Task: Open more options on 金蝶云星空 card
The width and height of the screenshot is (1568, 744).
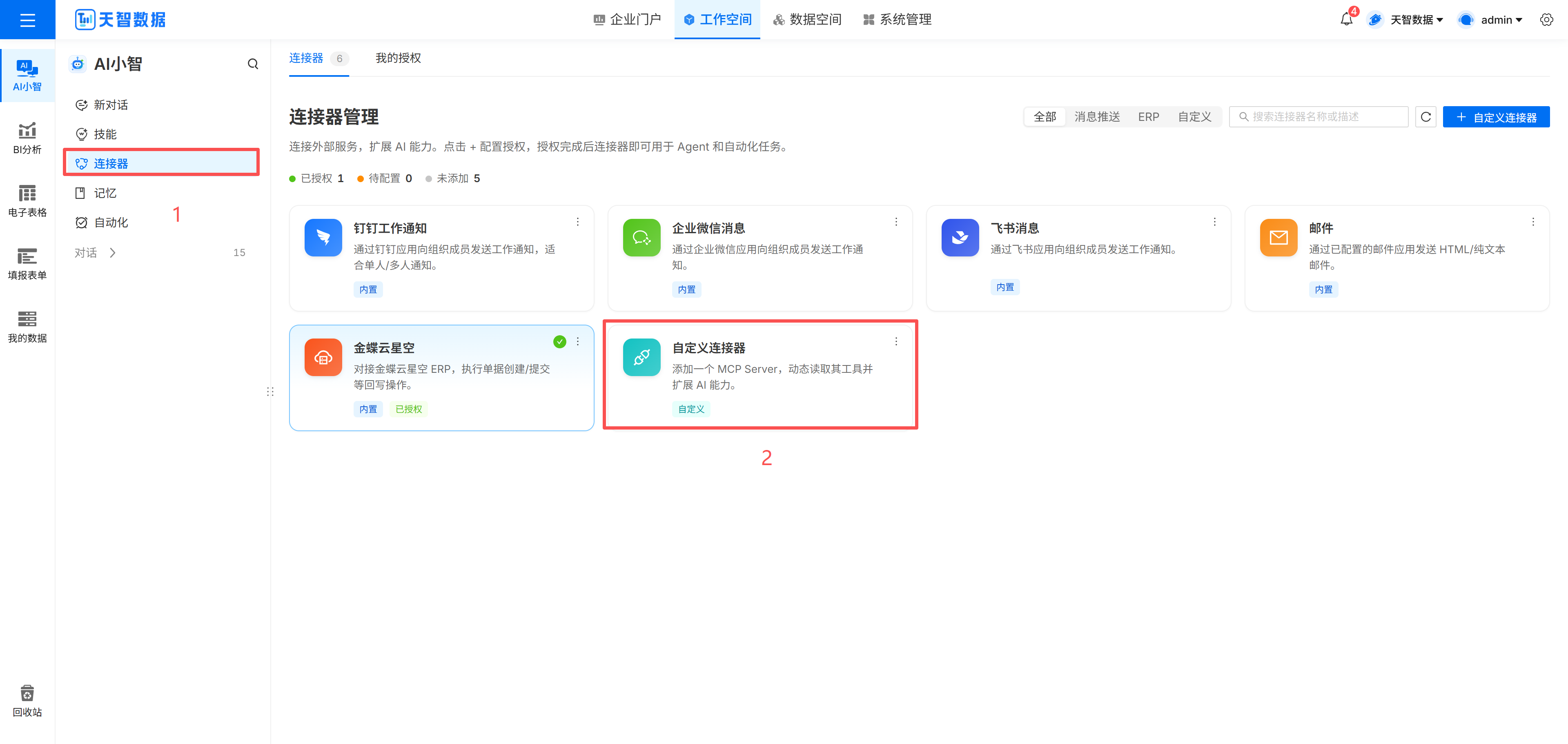Action: point(578,341)
